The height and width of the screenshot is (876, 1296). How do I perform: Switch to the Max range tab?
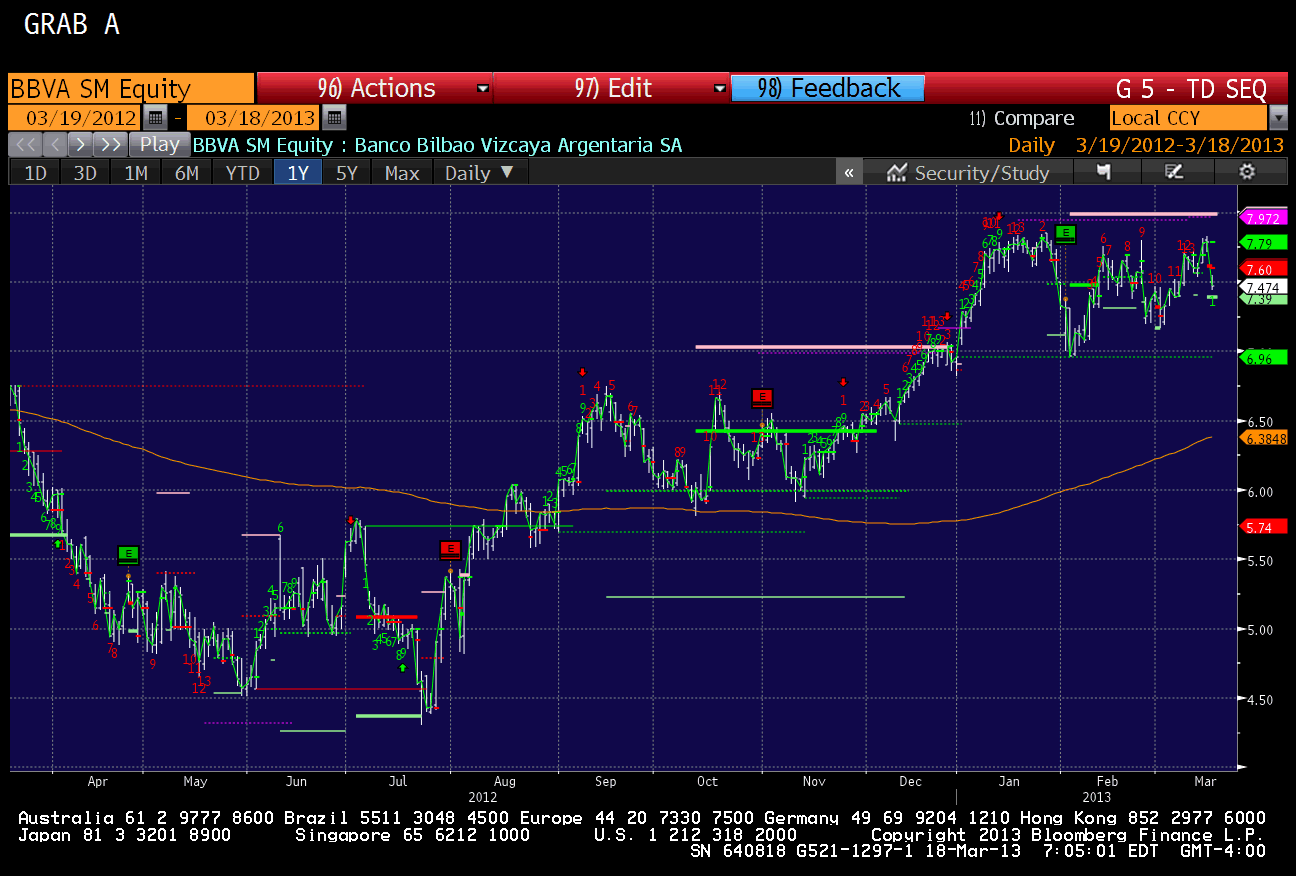(402, 172)
